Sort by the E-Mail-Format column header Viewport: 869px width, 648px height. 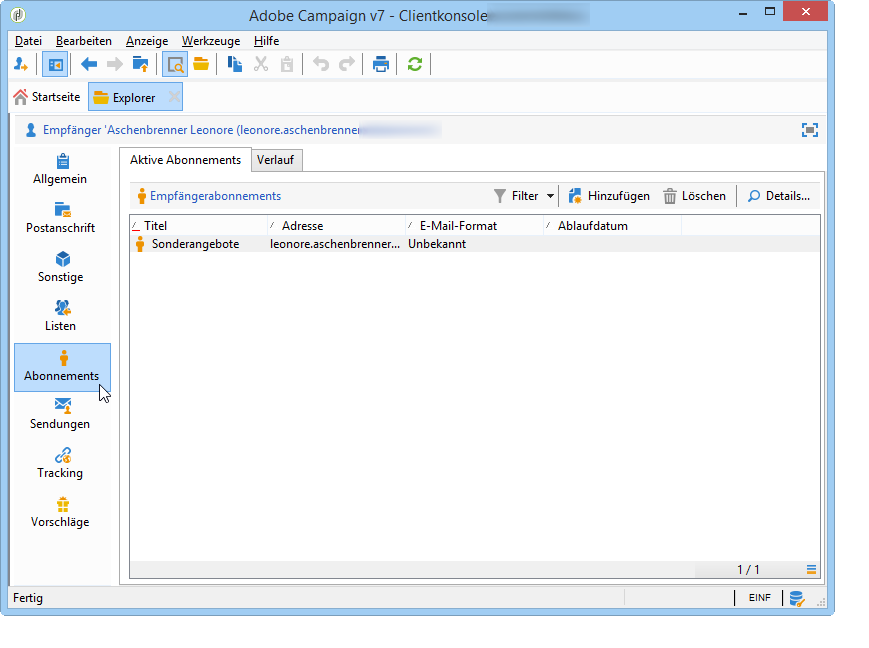pos(474,226)
